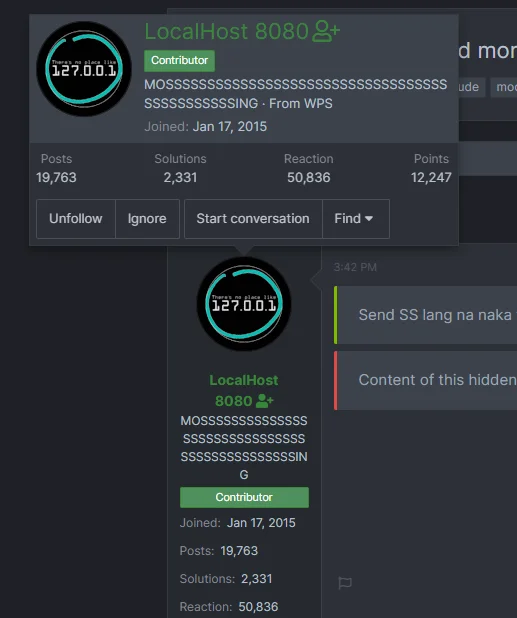517x618 pixels.
Task: Click 'Send SS lang na naka' quote block
Action: point(425,315)
